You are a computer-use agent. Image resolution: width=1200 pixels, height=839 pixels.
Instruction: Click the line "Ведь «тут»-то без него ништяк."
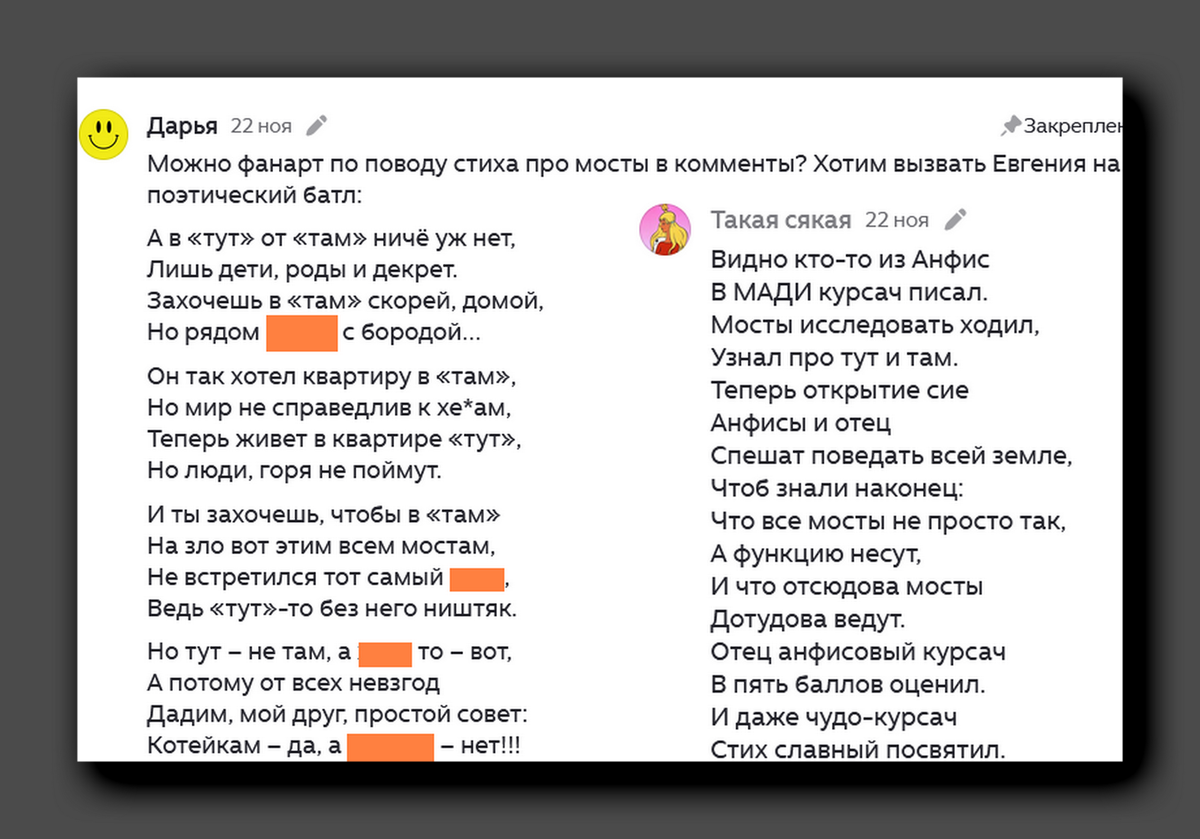click(332, 608)
